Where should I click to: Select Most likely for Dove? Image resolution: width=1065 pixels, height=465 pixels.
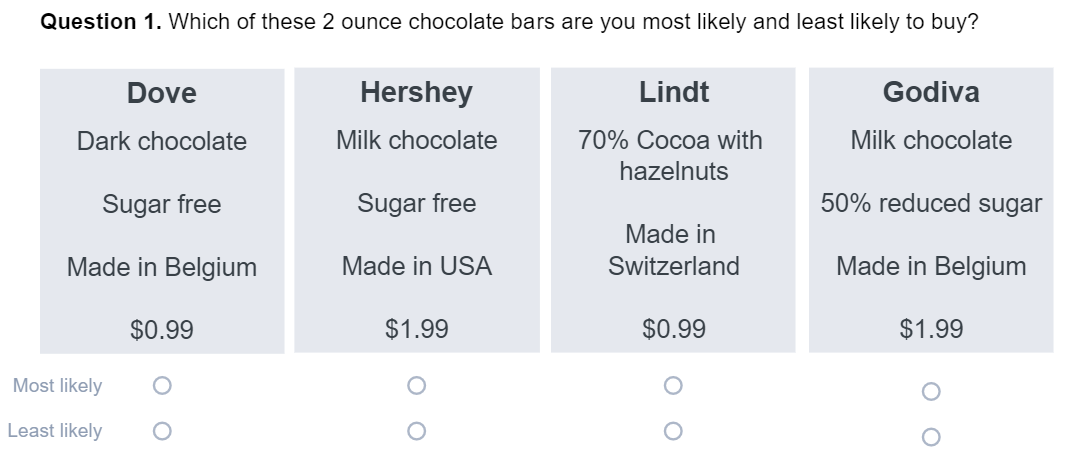pos(162,386)
